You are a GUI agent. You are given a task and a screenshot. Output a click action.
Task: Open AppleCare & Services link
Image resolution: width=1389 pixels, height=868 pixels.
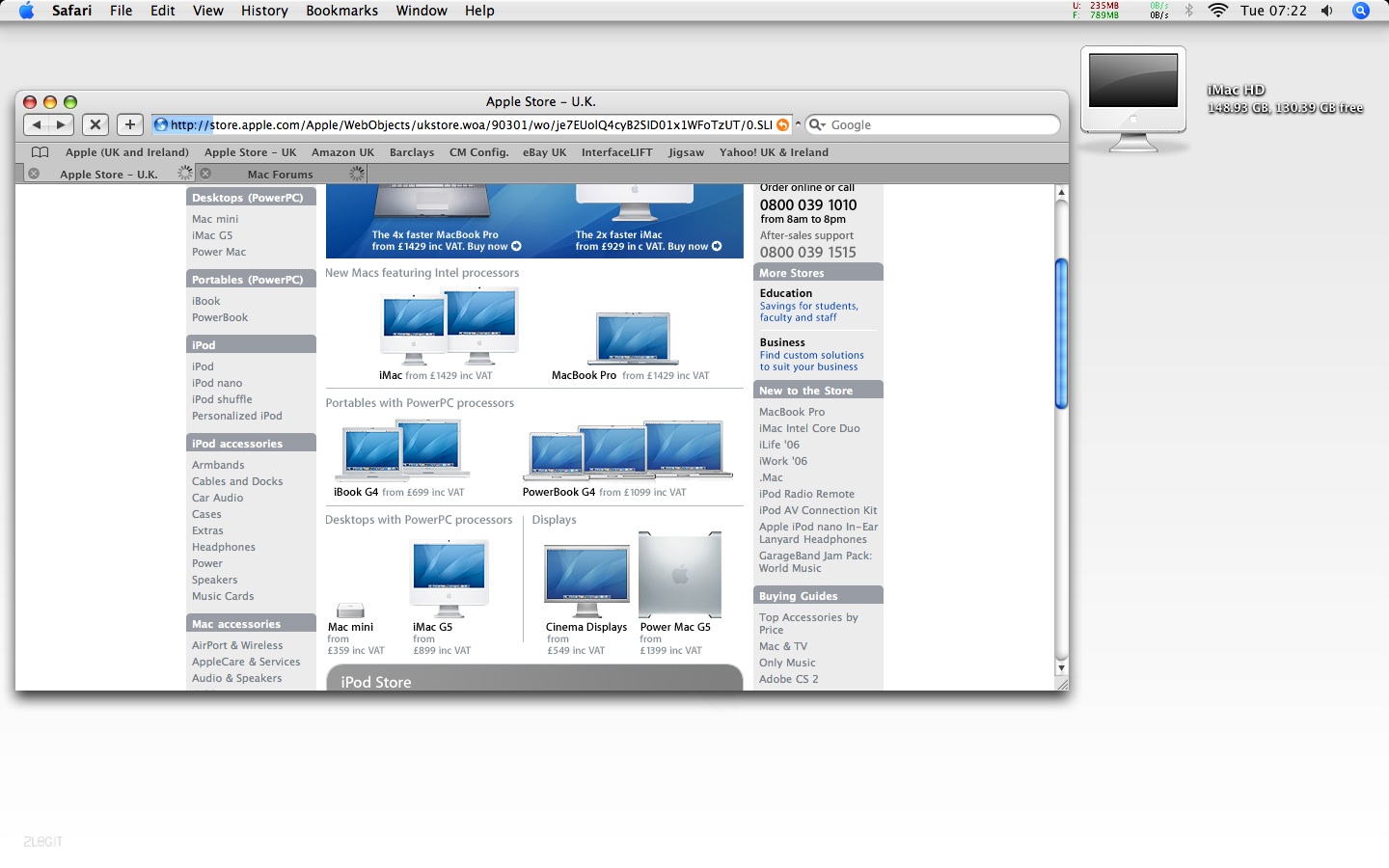246,662
